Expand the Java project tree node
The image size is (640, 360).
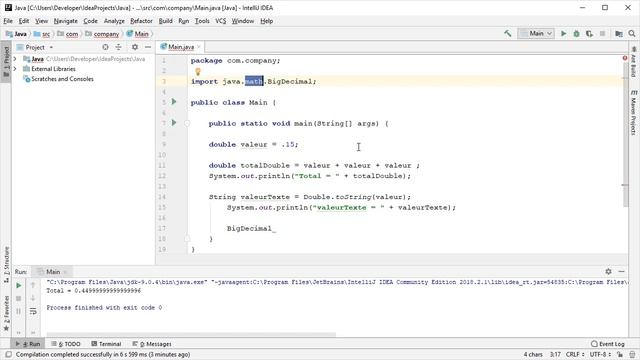pos(15,59)
